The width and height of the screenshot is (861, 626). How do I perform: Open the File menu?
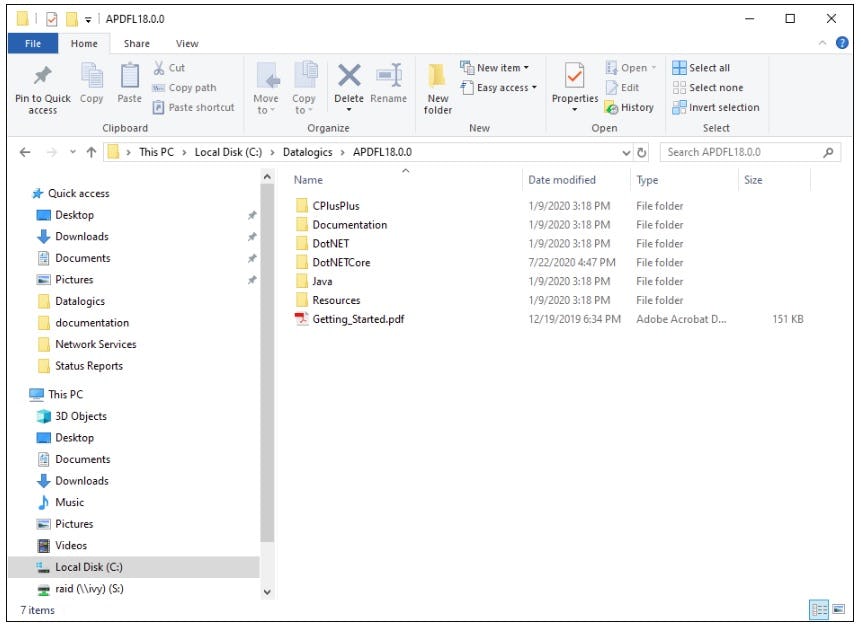tap(32, 43)
